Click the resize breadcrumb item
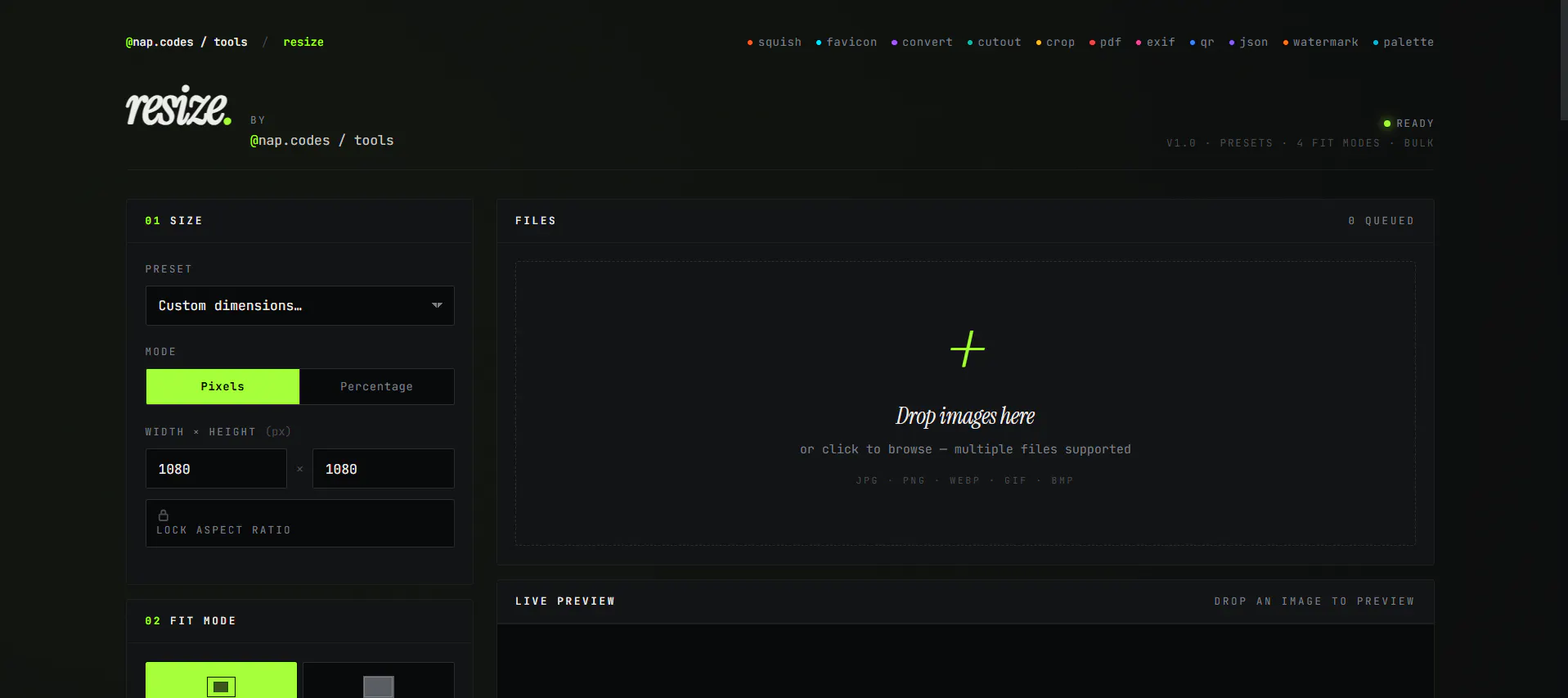The height and width of the screenshot is (698, 1568). click(303, 42)
